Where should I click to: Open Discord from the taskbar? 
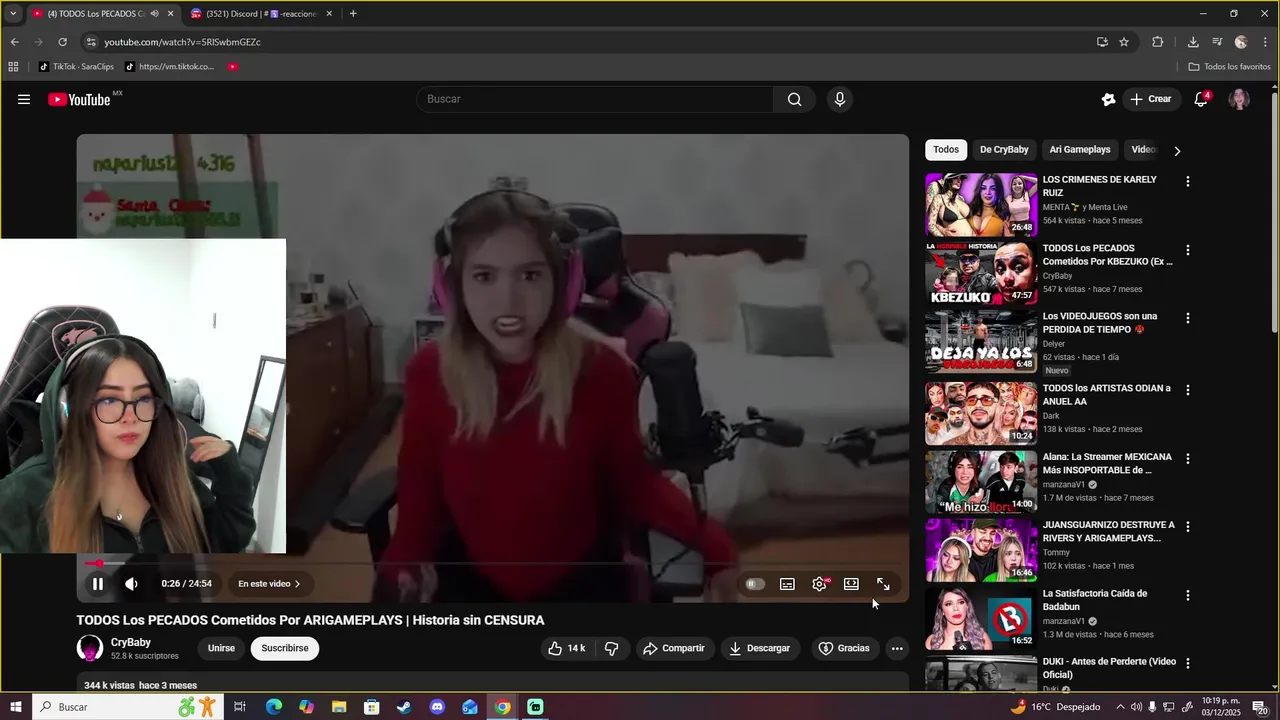pyautogui.click(x=437, y=707)
